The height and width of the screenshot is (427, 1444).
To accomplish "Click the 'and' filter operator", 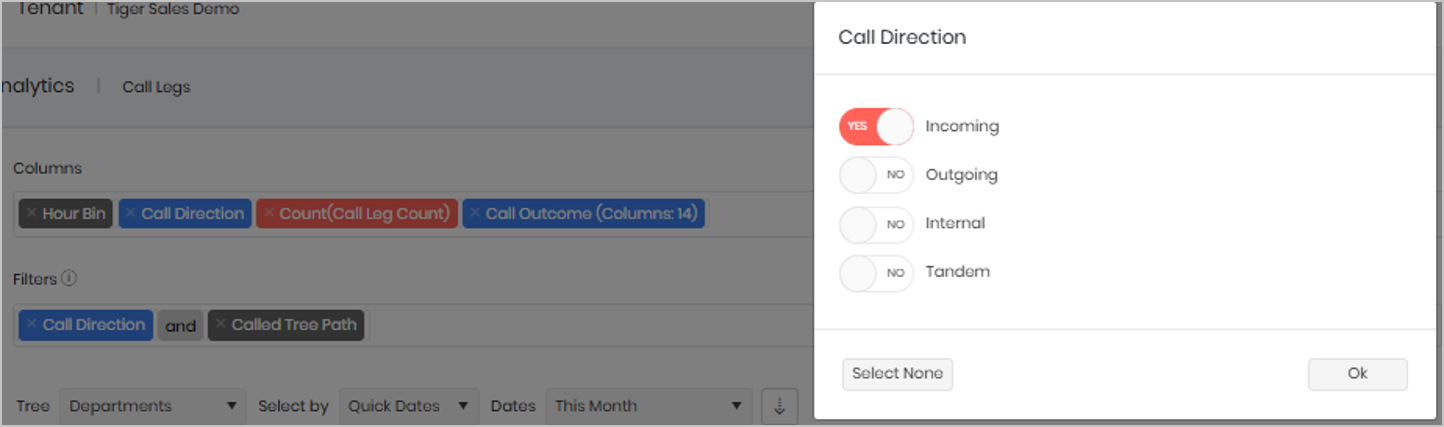I will coord(180,326).
